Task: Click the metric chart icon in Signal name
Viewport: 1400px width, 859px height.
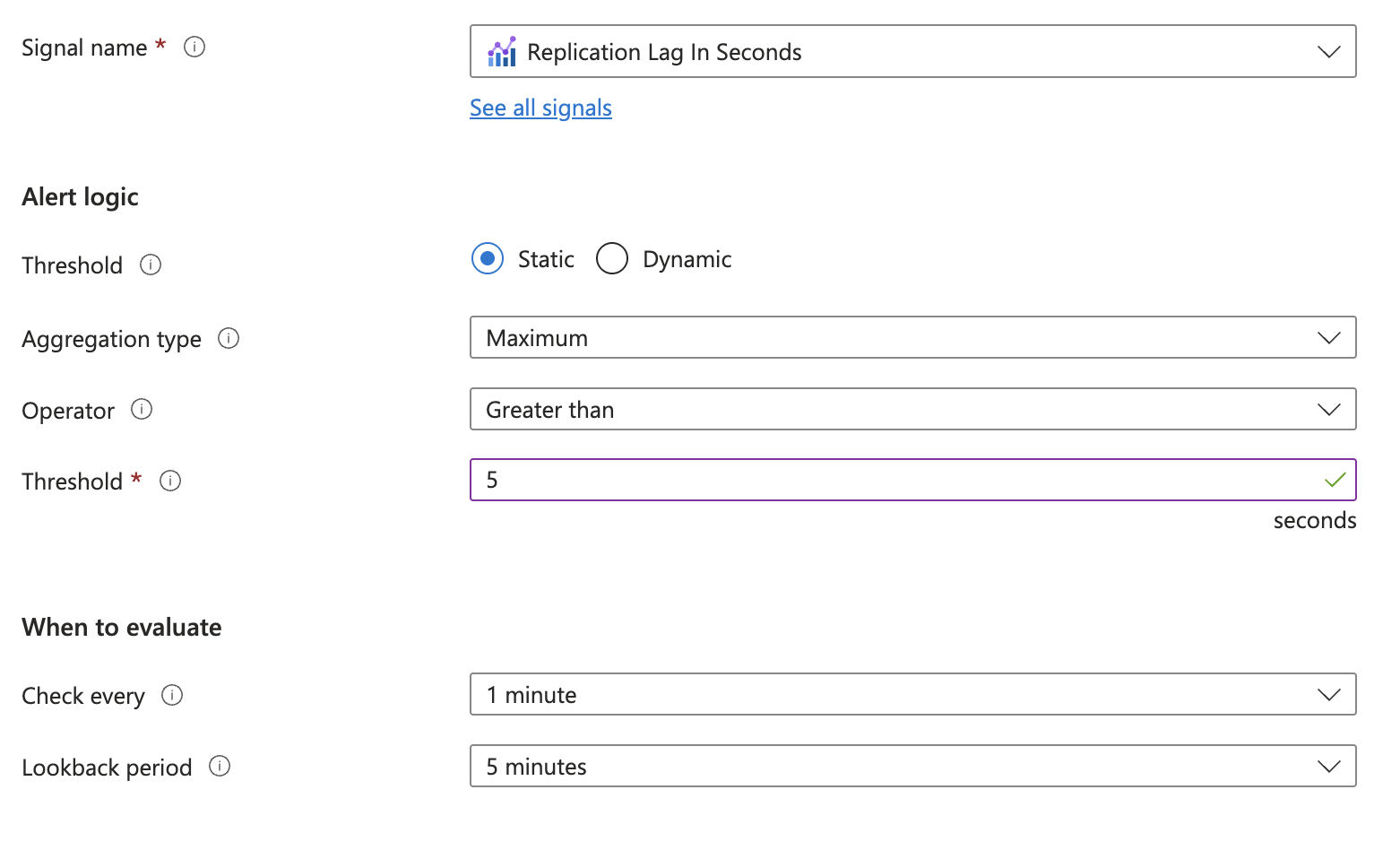Action: click(502, 52)
